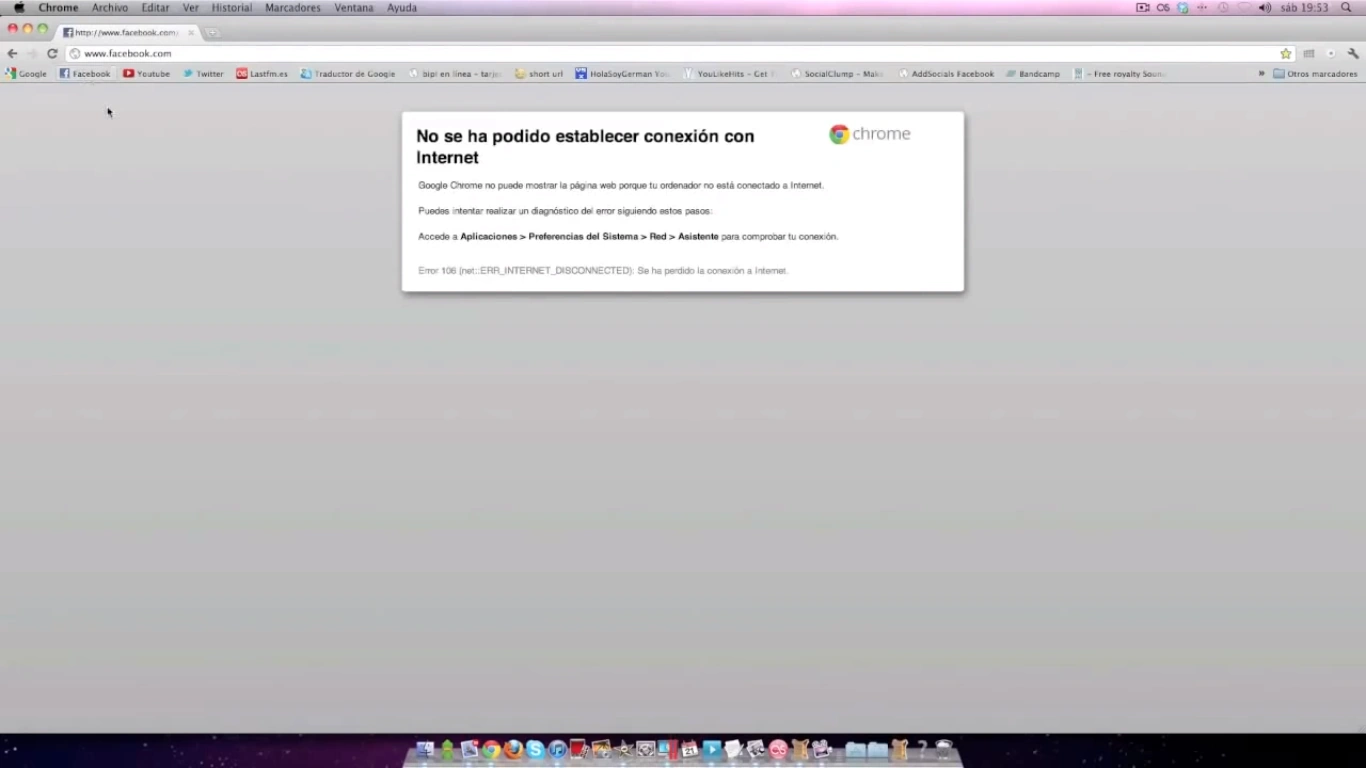
Task: Click the heading 'No se ha podido establecer conexión con Internet'
Action: point(585,146)
